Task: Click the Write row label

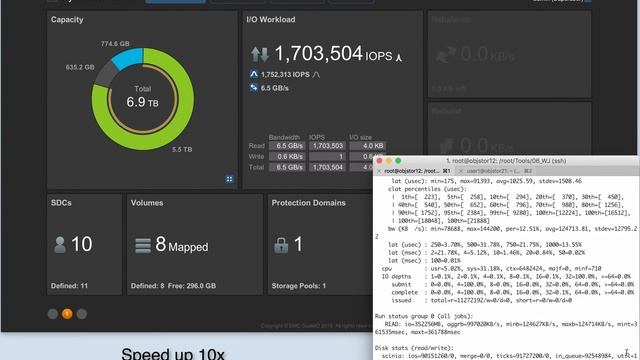Action: [x=256, y=156]
